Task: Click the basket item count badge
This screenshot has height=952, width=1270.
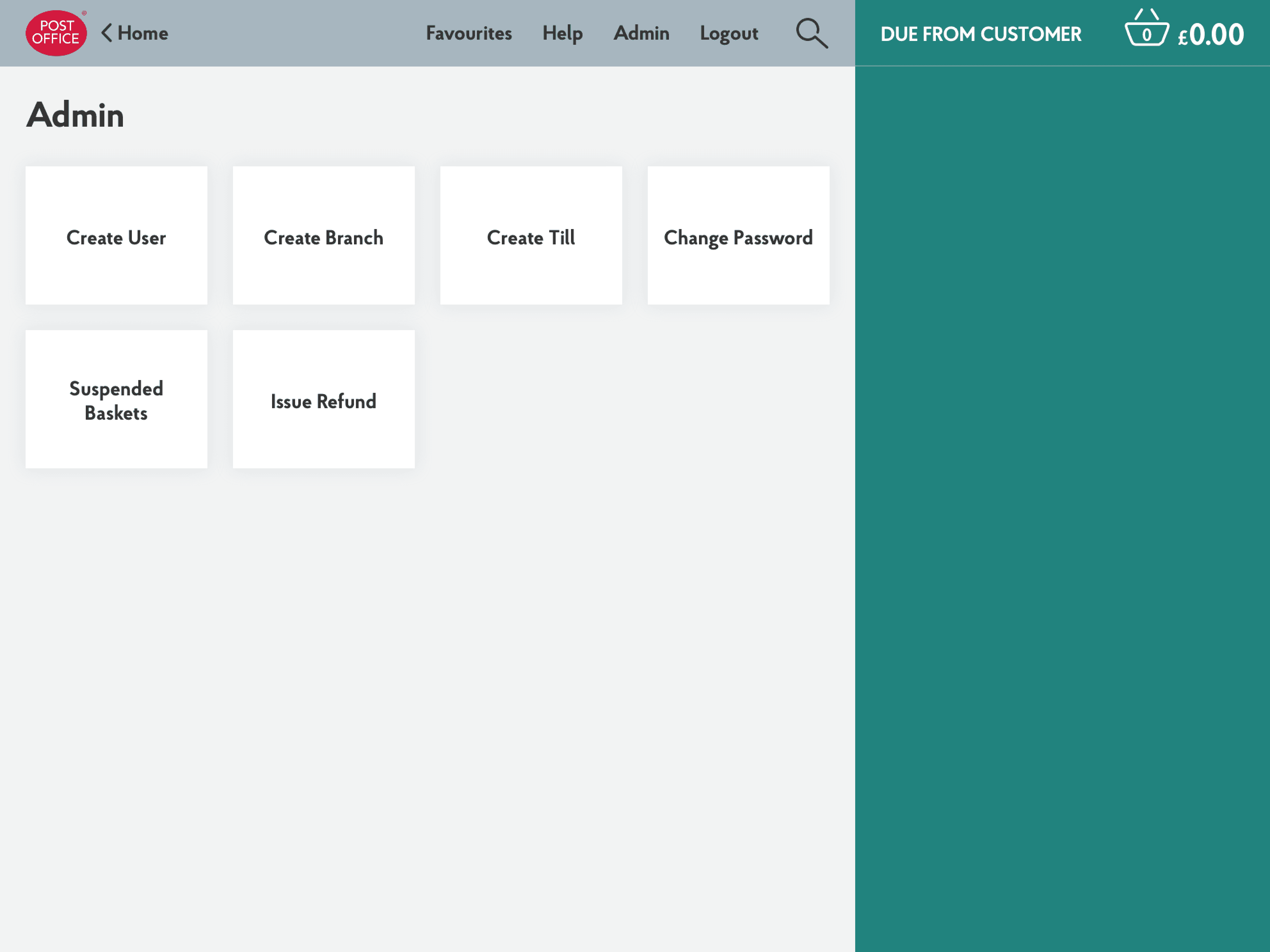Action: click(x=1147, y=36)
